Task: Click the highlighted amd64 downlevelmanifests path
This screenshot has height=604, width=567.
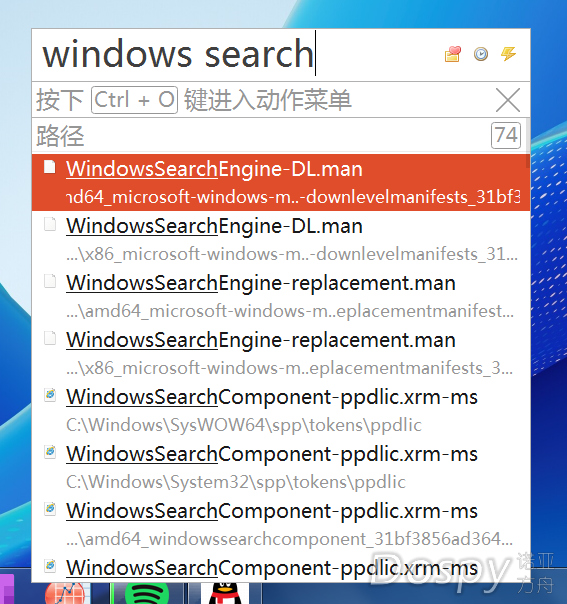Action: (x=293, y=197)
